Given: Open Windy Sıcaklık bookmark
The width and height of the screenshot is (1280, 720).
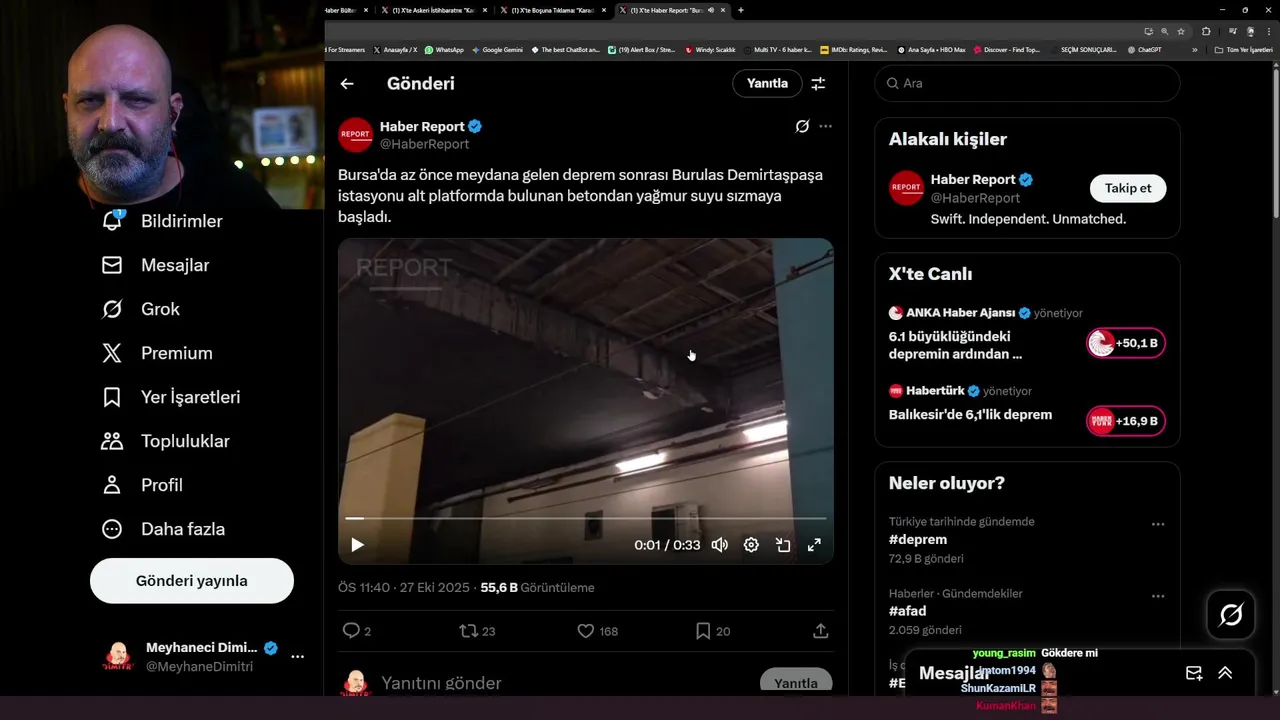Looking at the screenshot, I should 710,49.
